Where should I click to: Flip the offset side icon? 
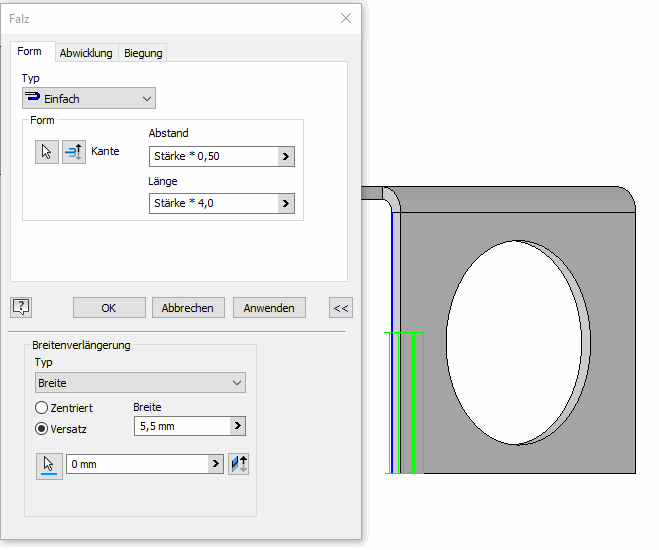pyautogui.click(x=238, y=464)
